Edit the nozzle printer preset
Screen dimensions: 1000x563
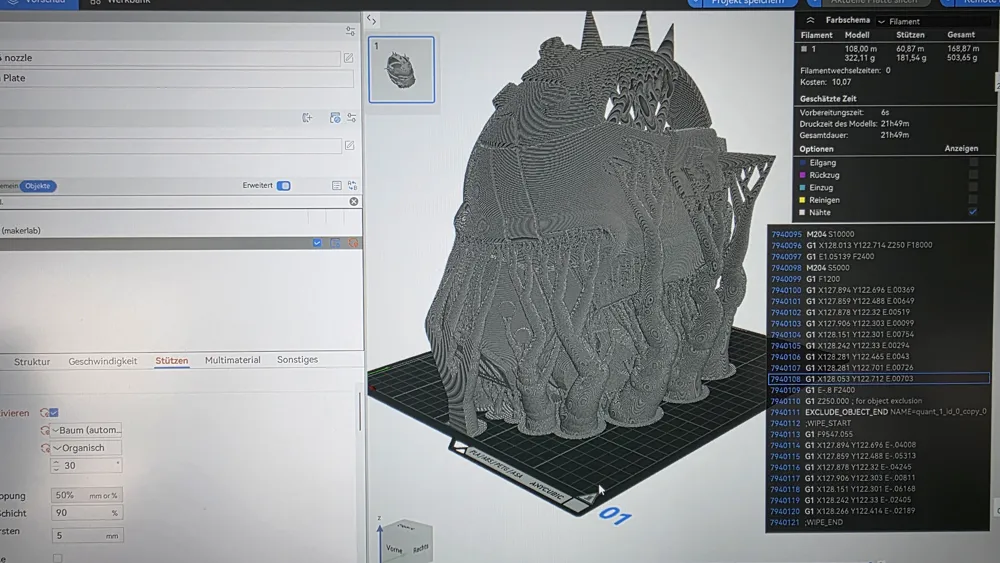coord(348,58)
